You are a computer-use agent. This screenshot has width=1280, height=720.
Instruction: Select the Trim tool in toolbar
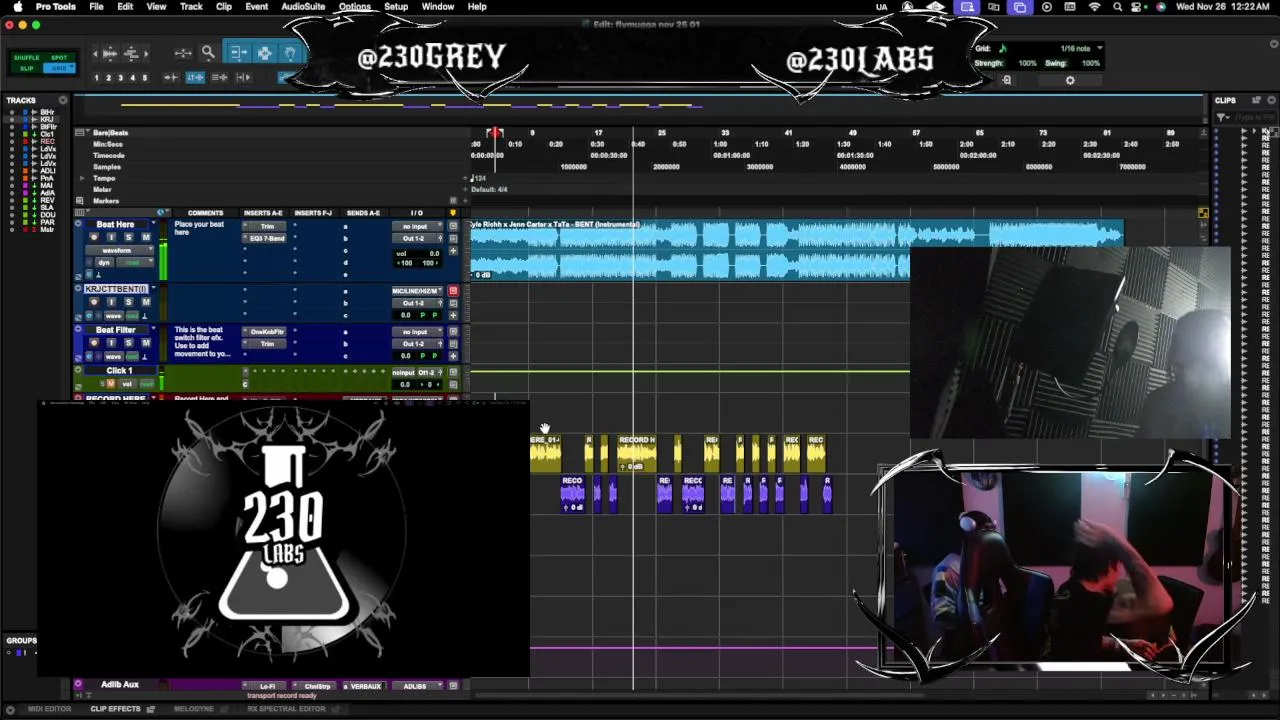[239, 53]
